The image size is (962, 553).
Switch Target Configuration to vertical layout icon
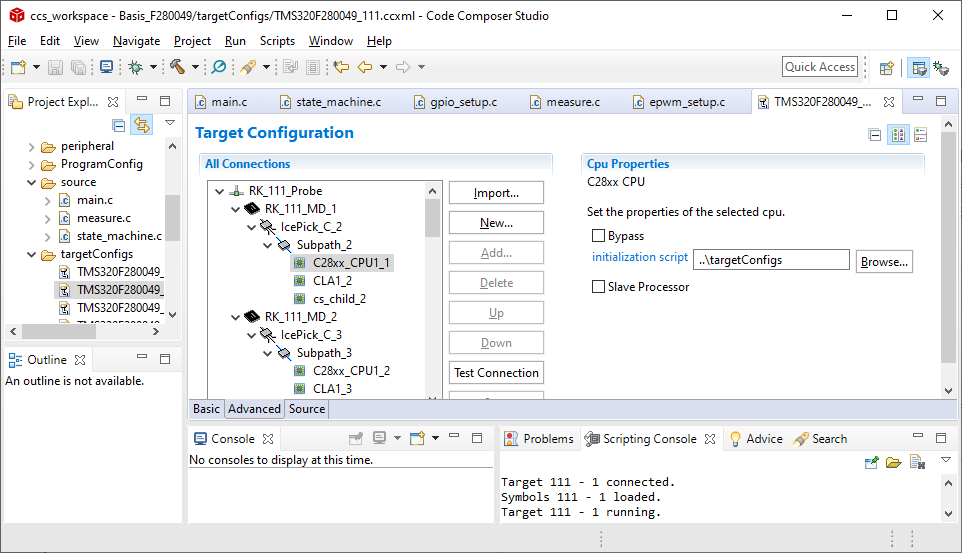920,135
